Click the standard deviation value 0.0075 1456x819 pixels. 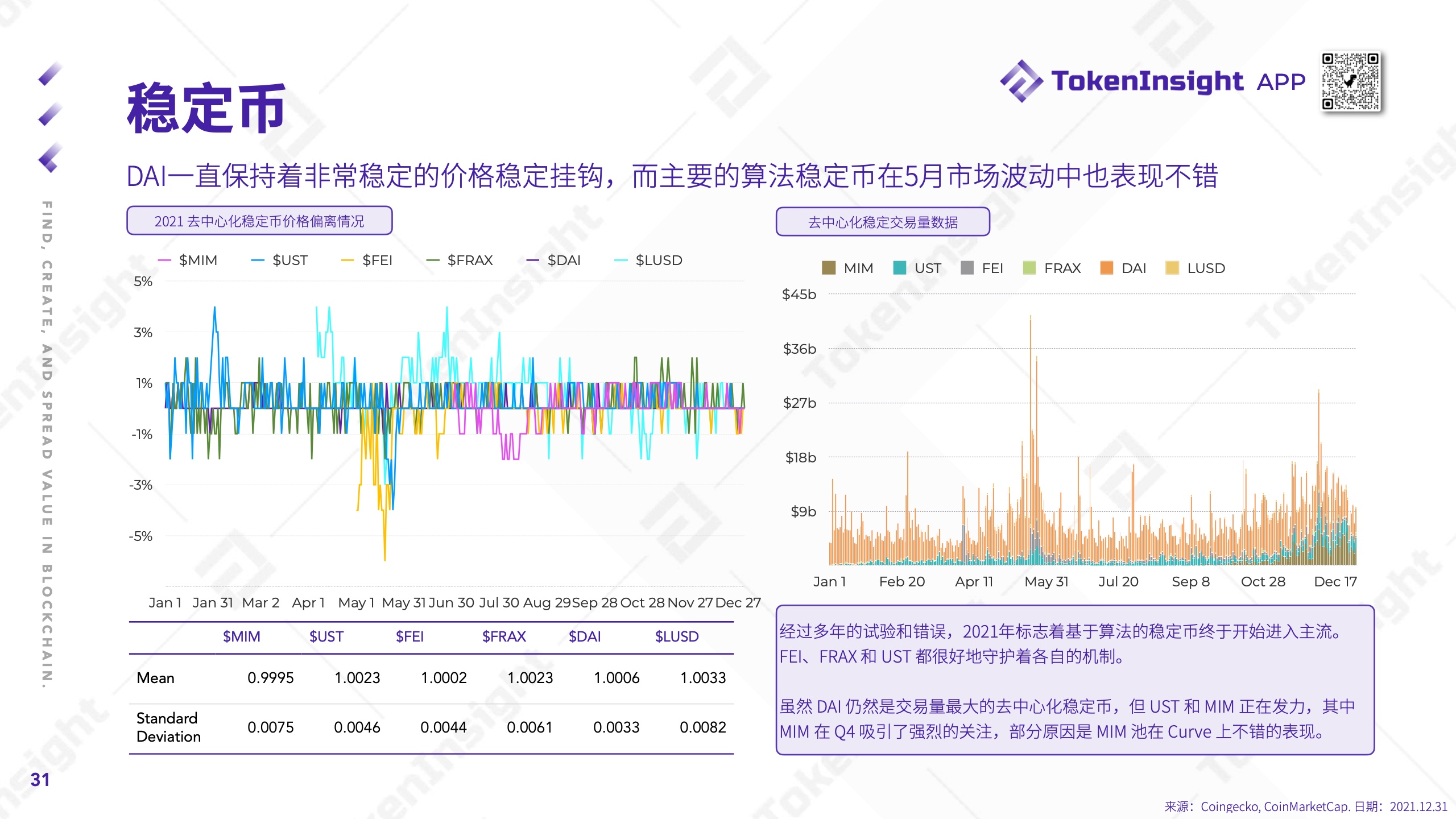click(x=271, y=727)
